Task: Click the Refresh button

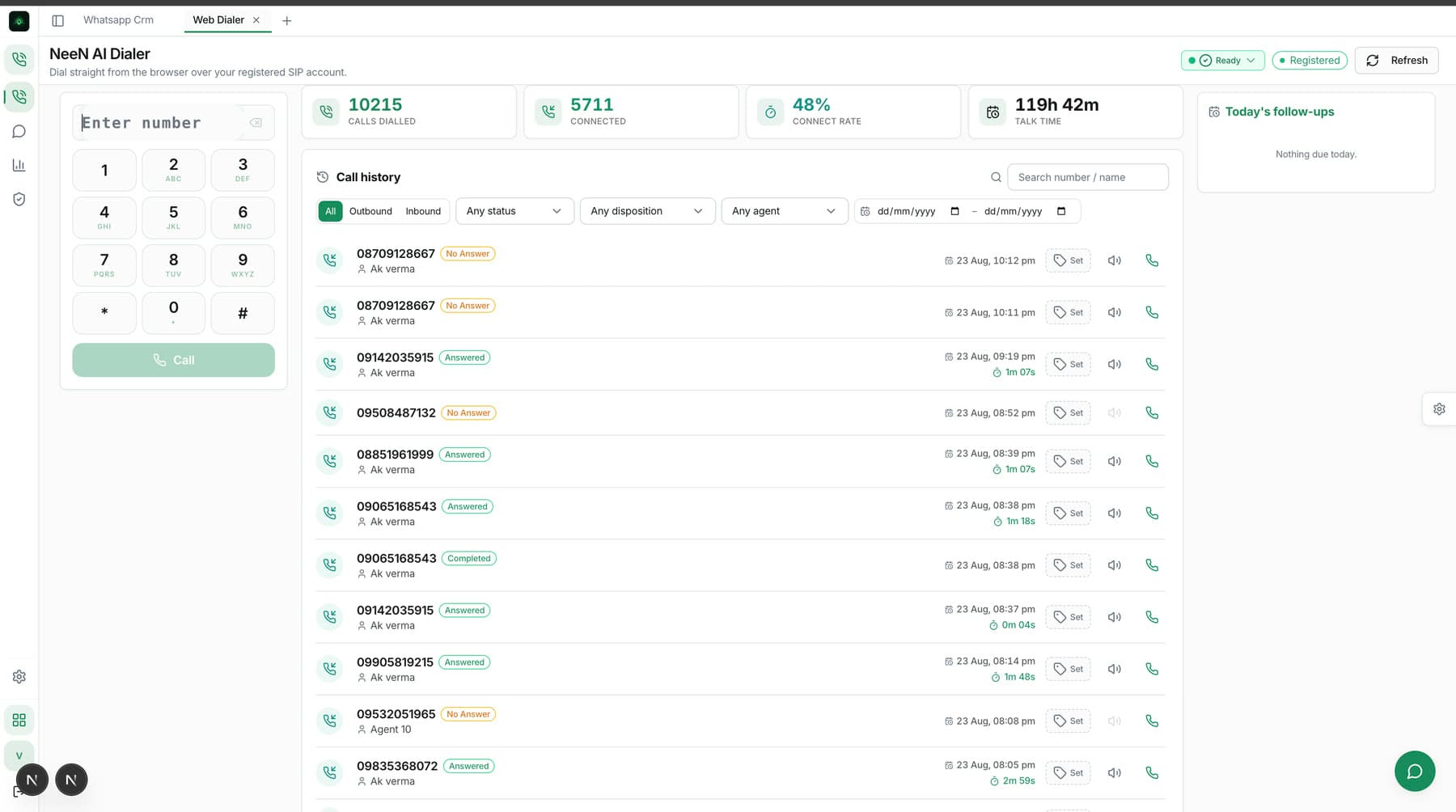Action: click(1397, 61)
